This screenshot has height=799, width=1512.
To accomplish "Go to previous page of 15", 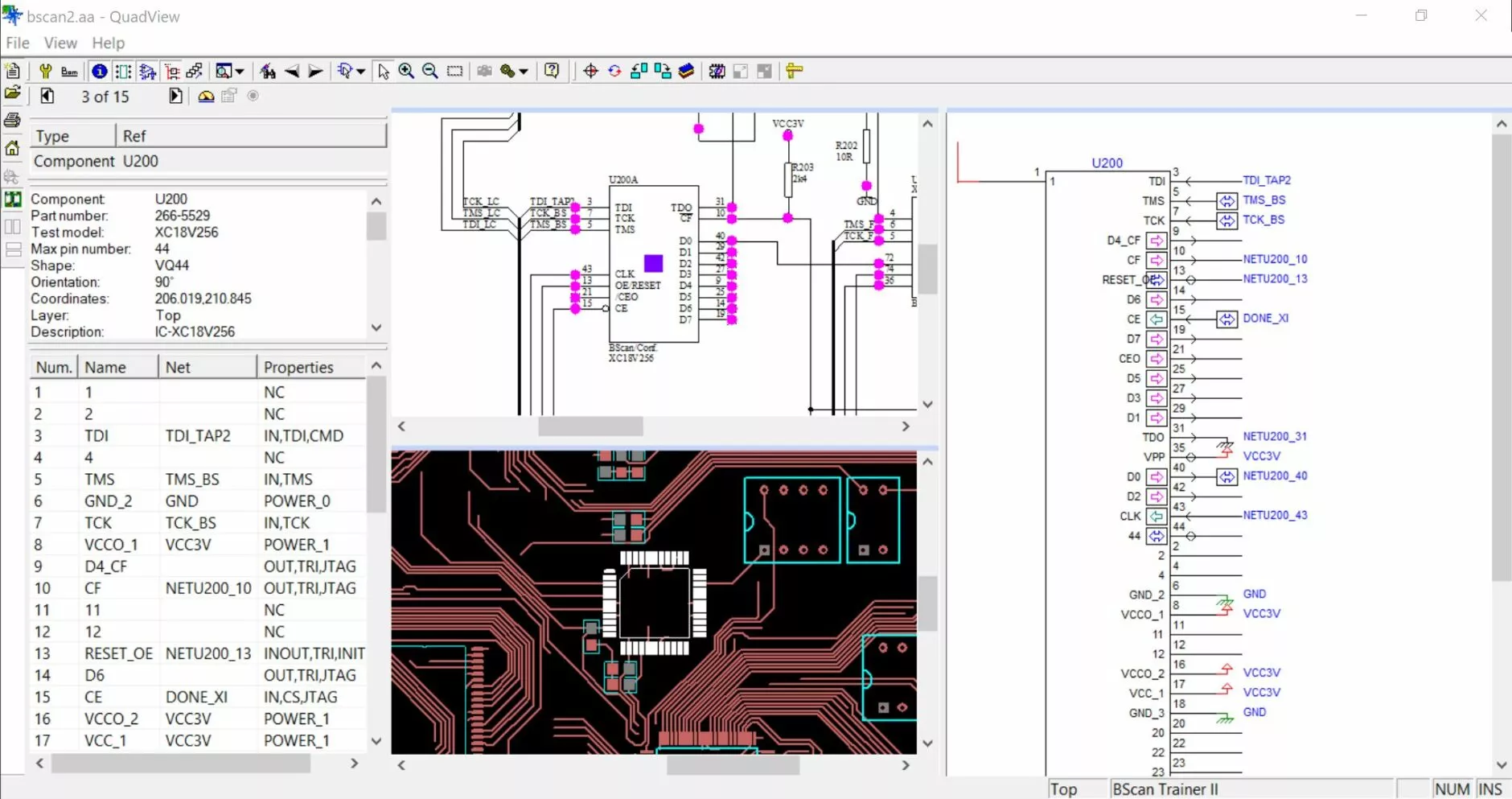I will (x=47, y=96).
